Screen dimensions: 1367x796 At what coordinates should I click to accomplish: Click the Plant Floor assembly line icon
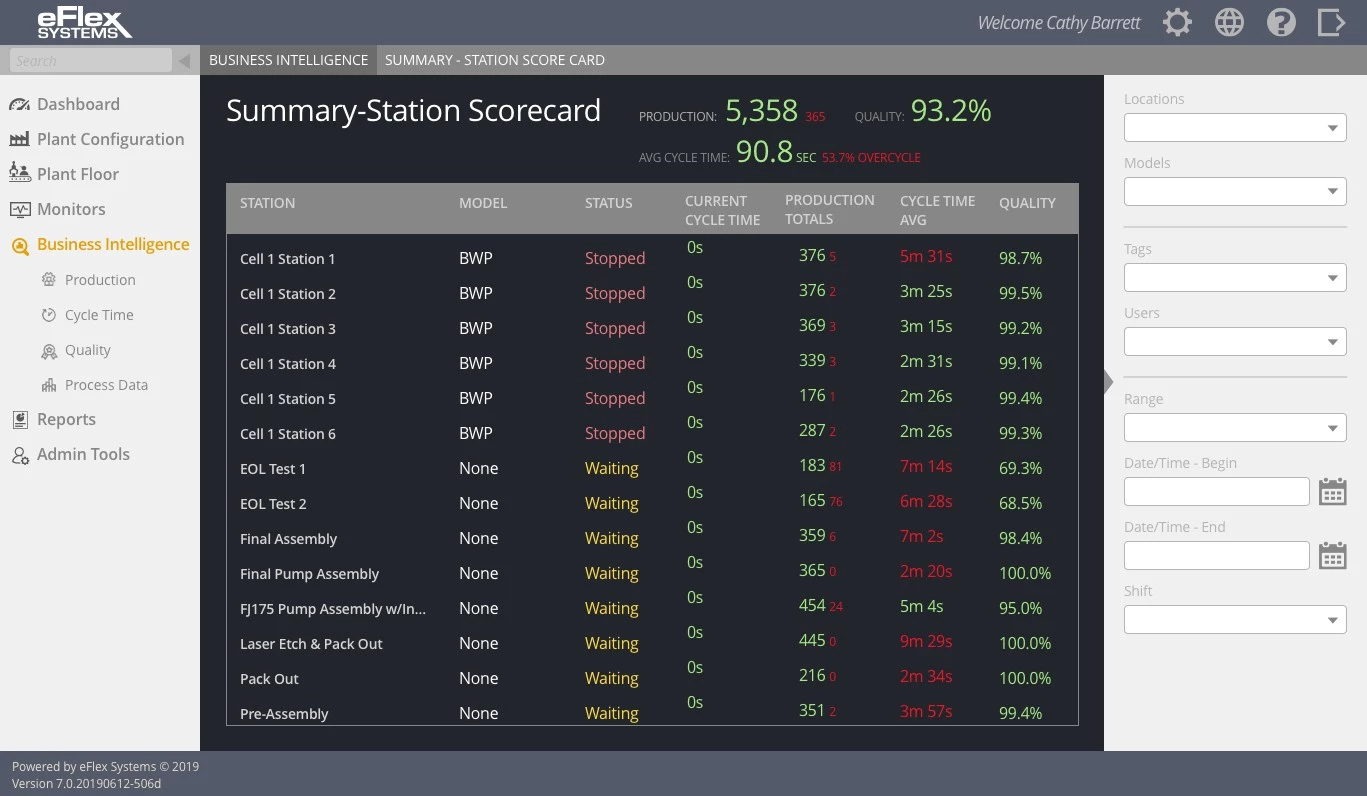(x=20, y=173)
